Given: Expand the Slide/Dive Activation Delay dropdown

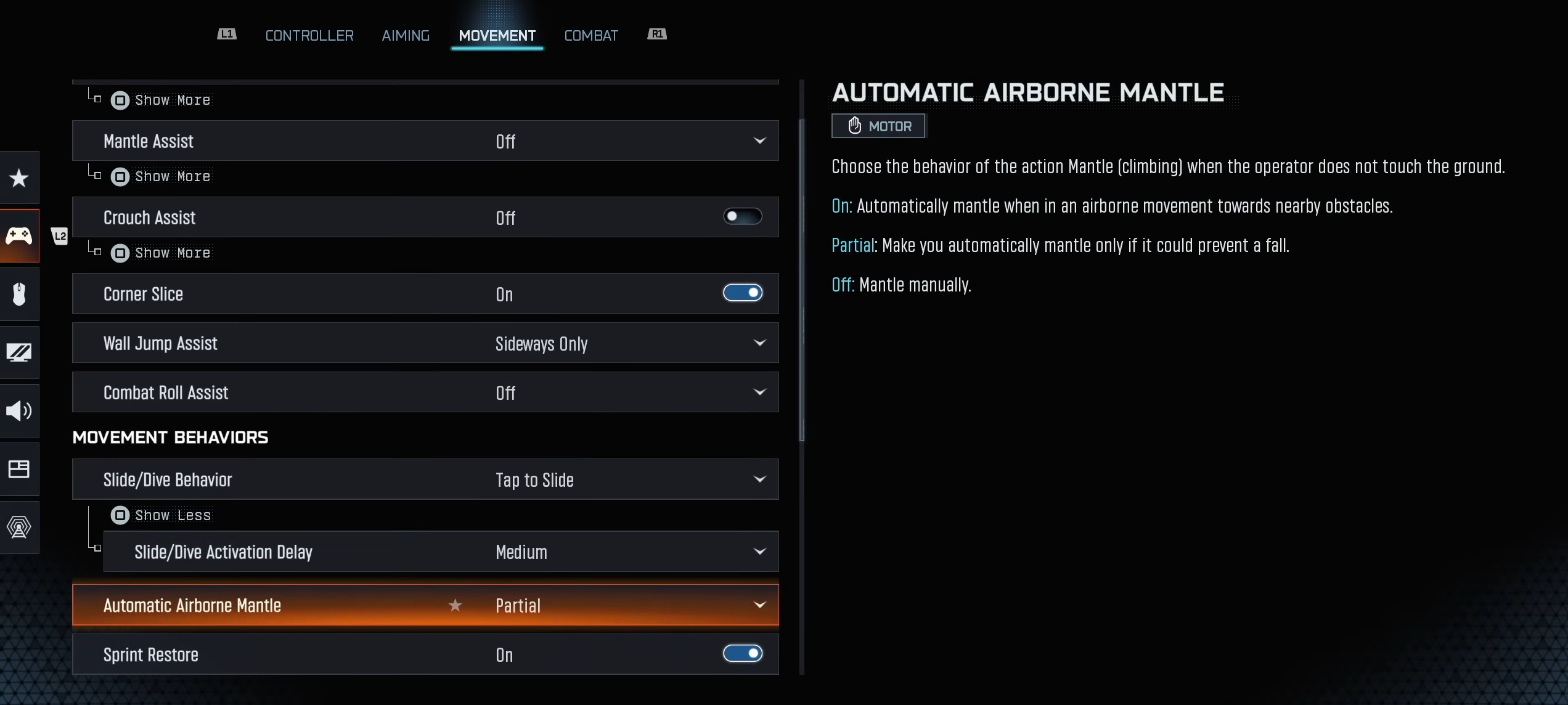Looking at the screenshot, I should [759, 552].
